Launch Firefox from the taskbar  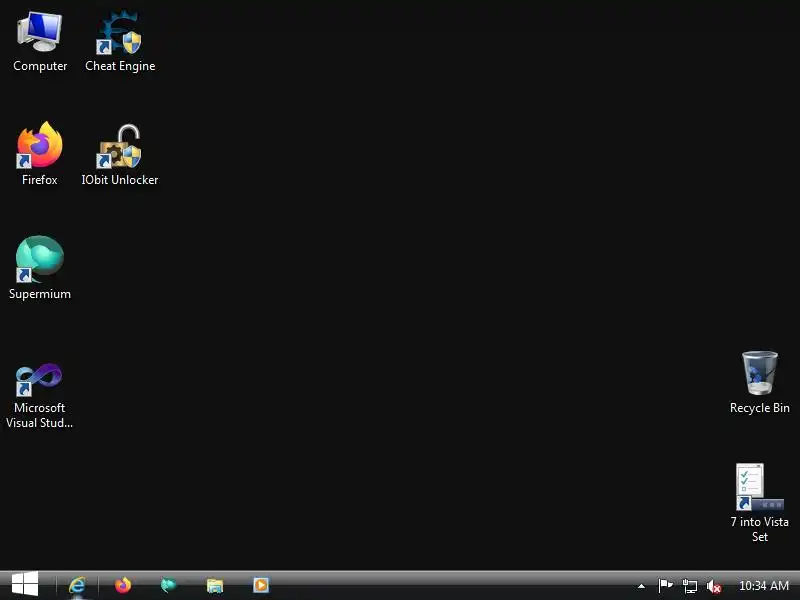(x=123, y=585)
